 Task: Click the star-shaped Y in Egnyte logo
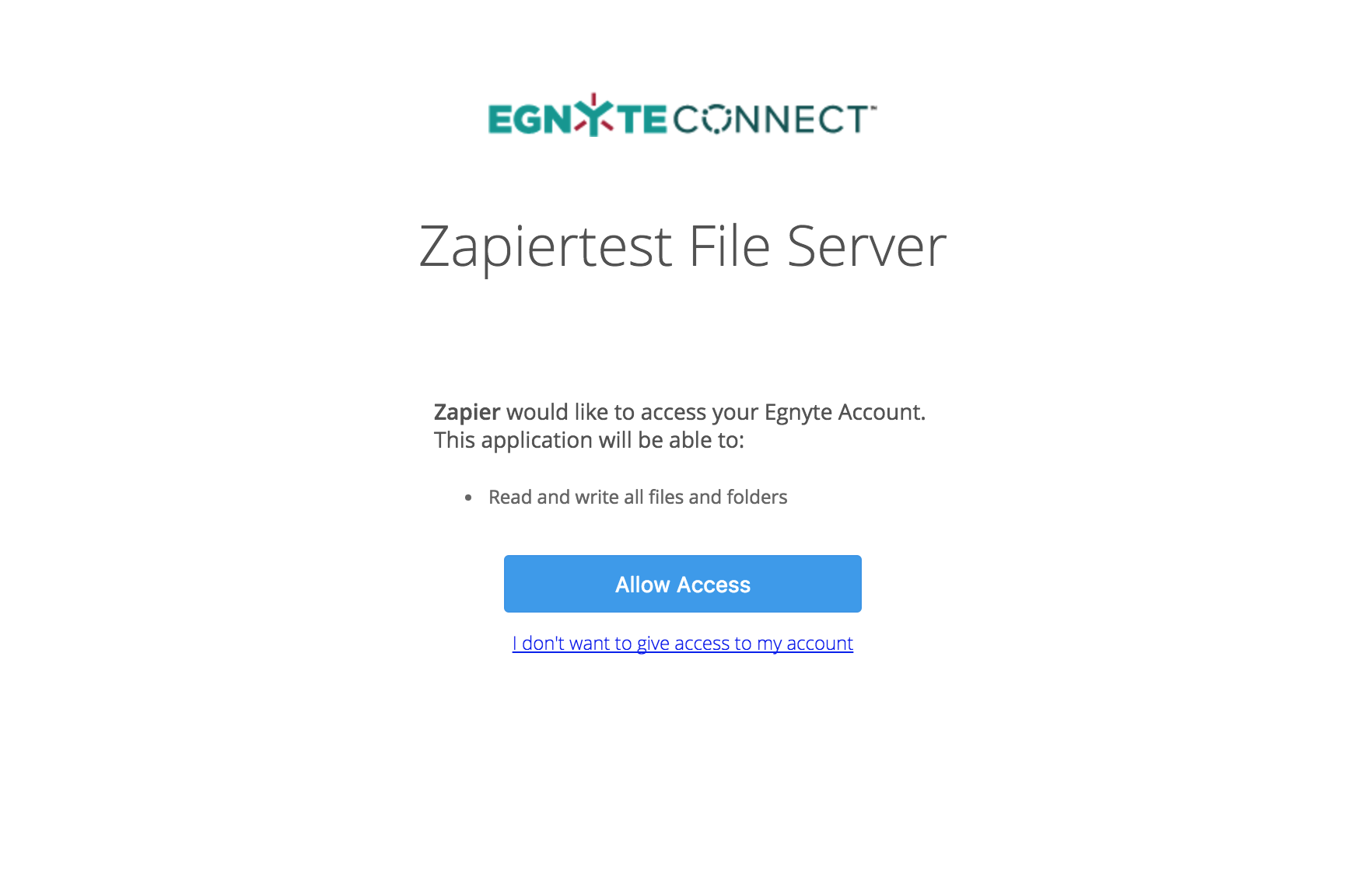point(594,116)
